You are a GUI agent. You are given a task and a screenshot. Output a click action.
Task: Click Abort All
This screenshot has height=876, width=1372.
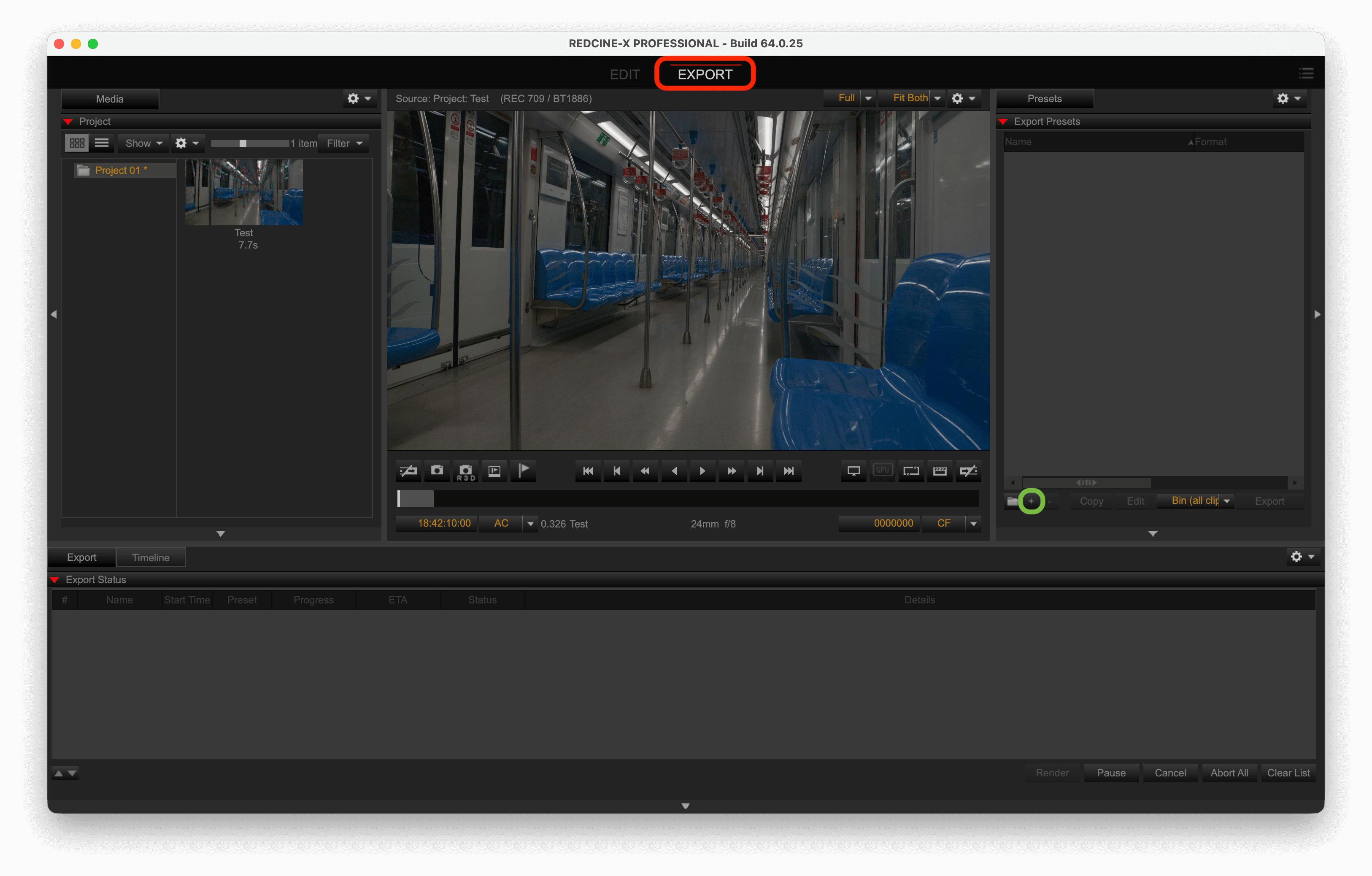[1229, 773]
